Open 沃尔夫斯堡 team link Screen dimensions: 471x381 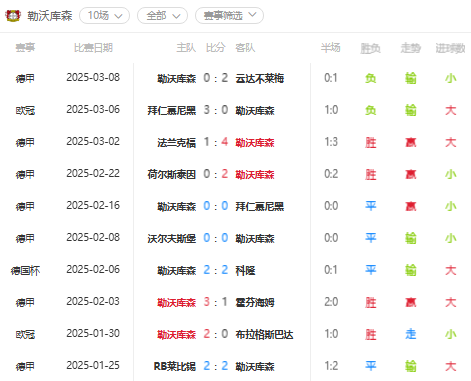(172, 238)
